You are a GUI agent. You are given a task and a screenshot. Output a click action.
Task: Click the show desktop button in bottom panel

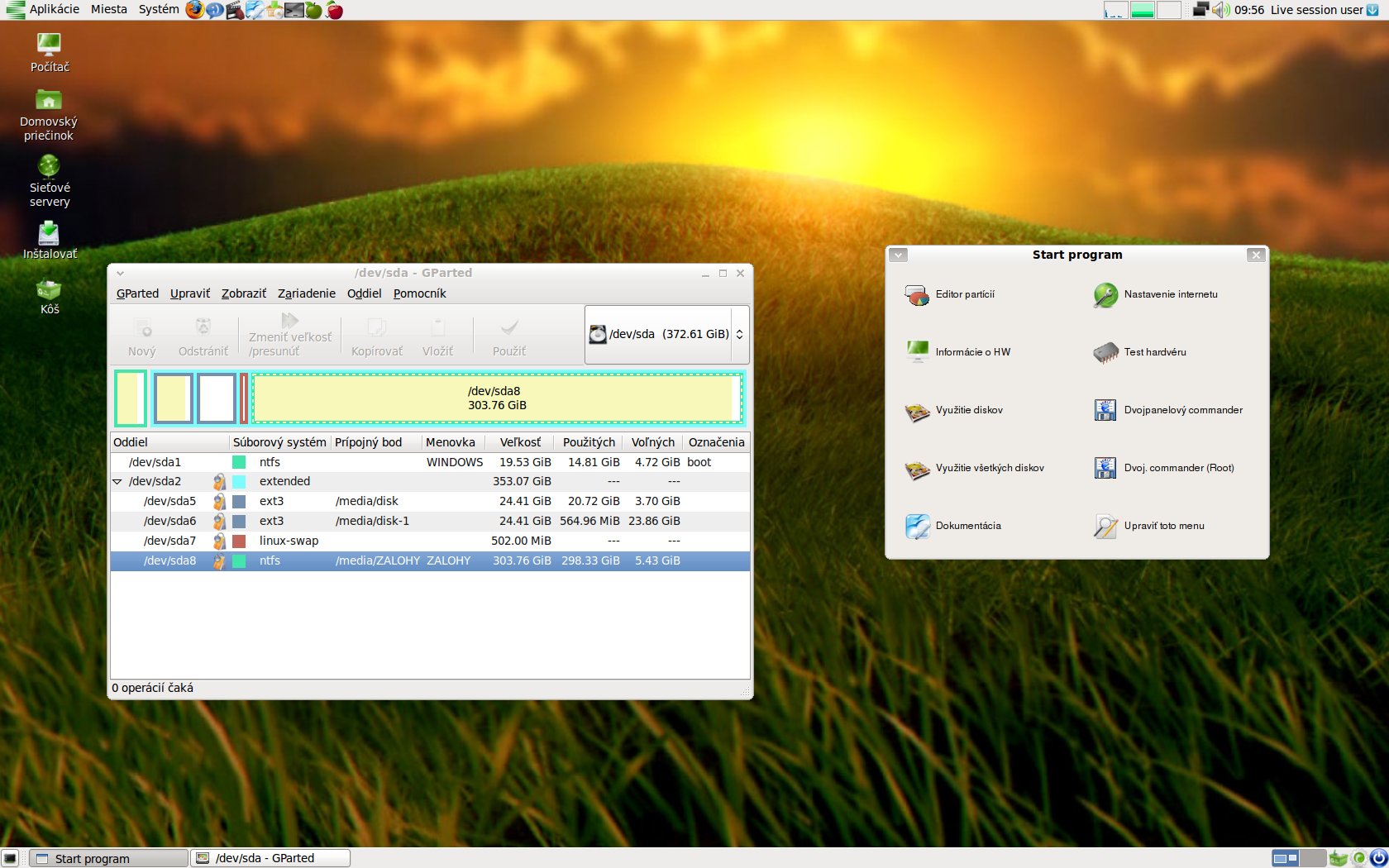point(10,858)
